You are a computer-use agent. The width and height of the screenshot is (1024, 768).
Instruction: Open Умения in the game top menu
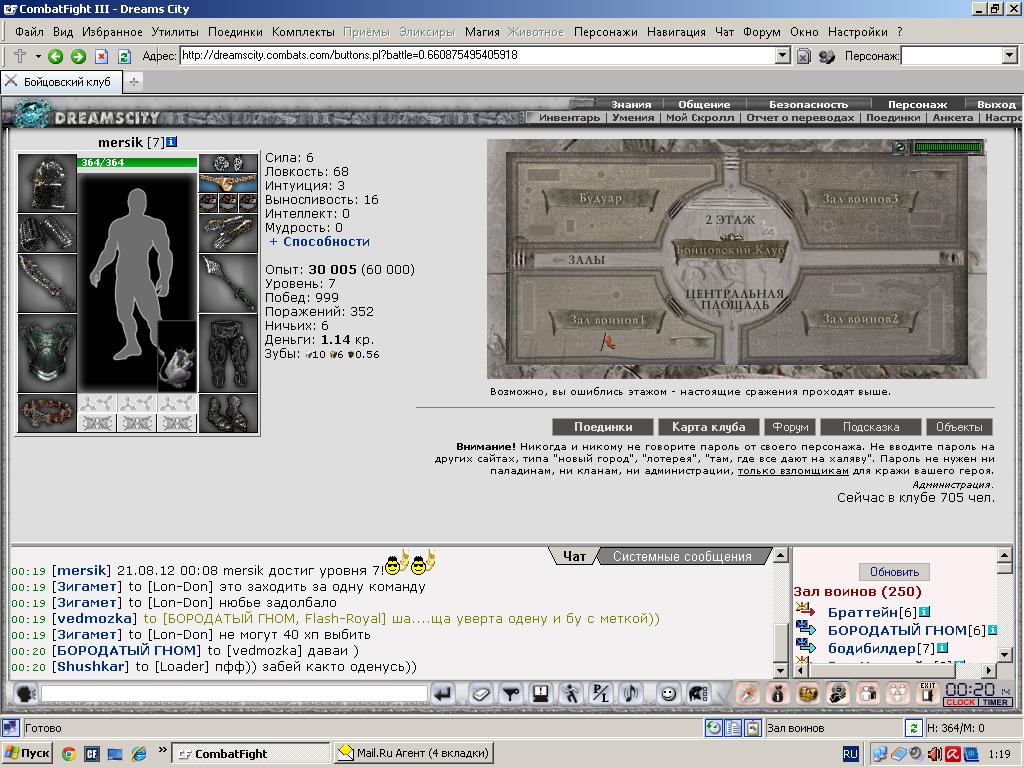point(633,118)
